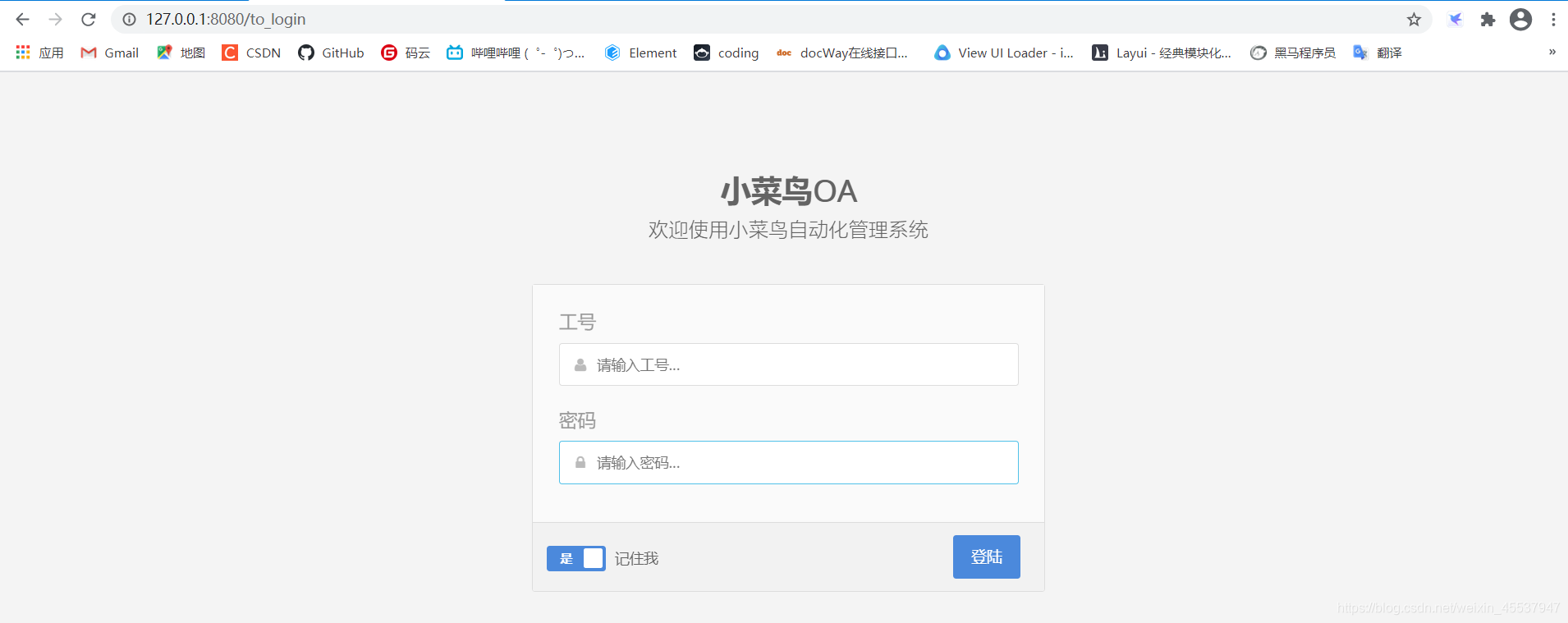Click the browser back arrow
The height and width of the screenshot is (623, 1568).
(23, 19)
